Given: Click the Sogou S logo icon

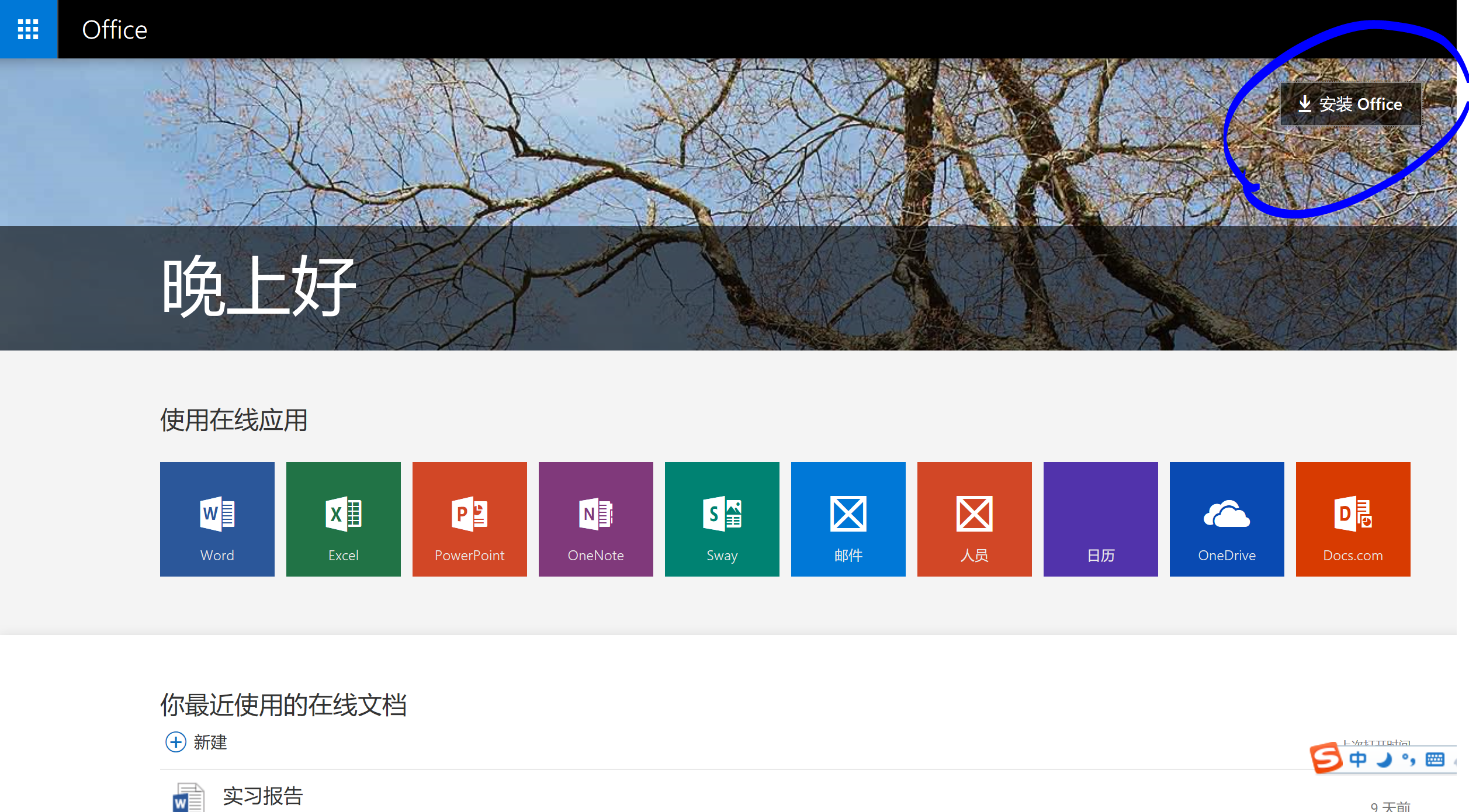Looking at the screenshot, I should (x=1326, y=758).
